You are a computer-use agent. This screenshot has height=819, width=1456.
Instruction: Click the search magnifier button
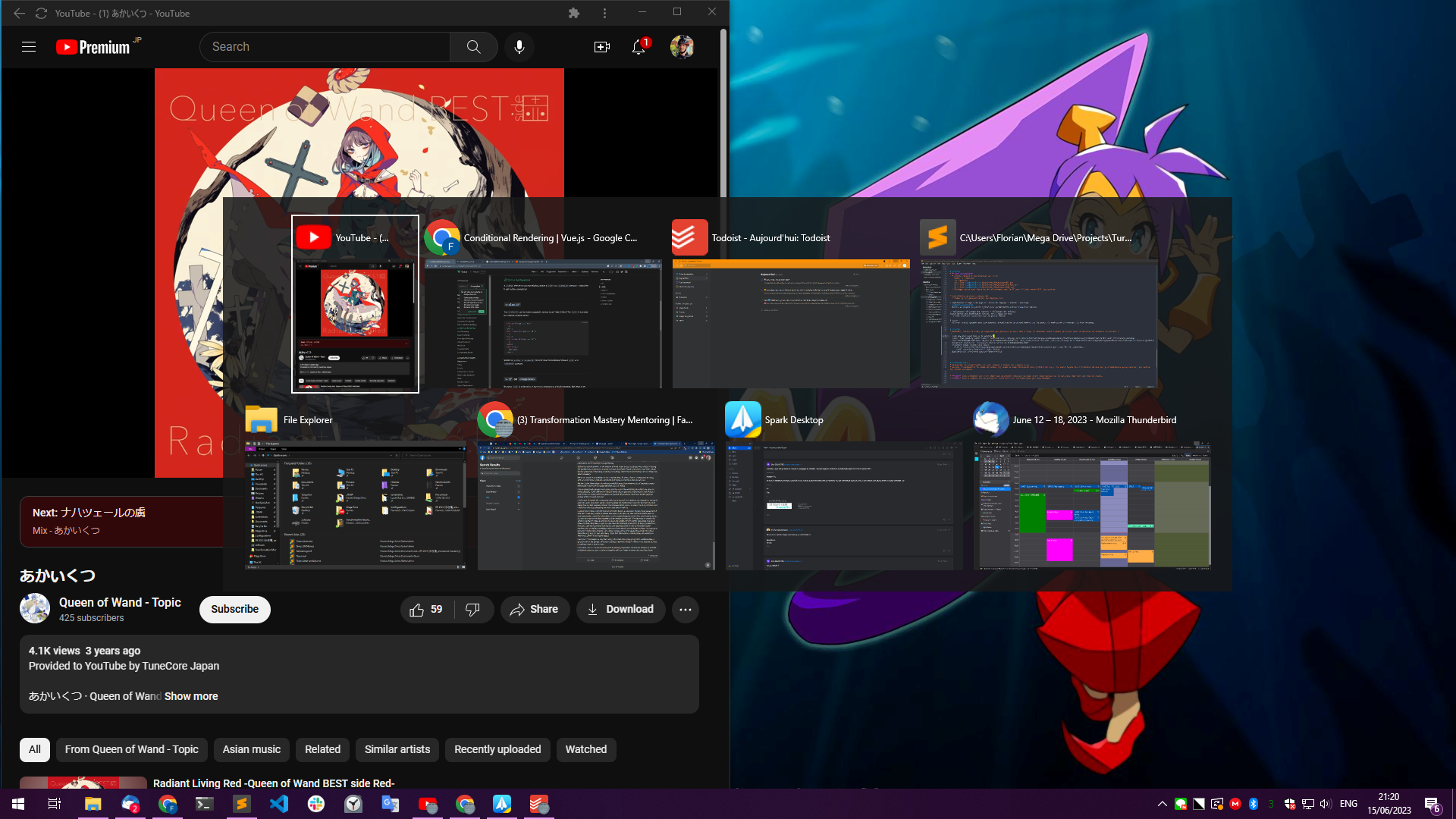473,47
